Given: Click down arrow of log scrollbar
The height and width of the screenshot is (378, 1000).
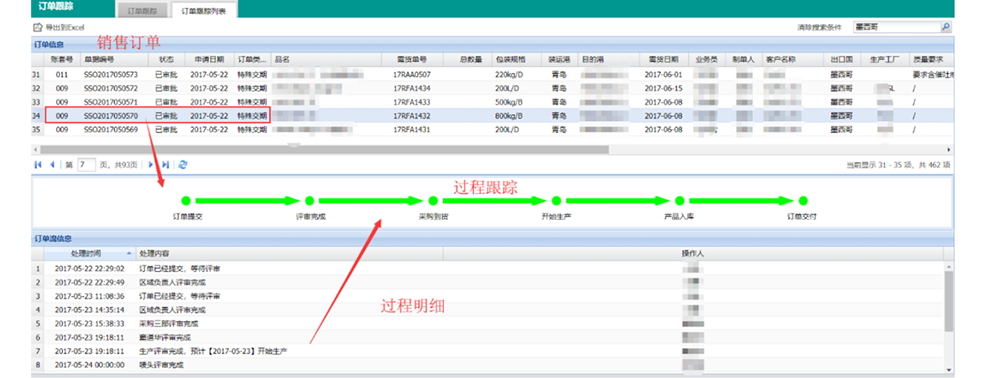Looking at the screenshot, I should pos(949,369).
